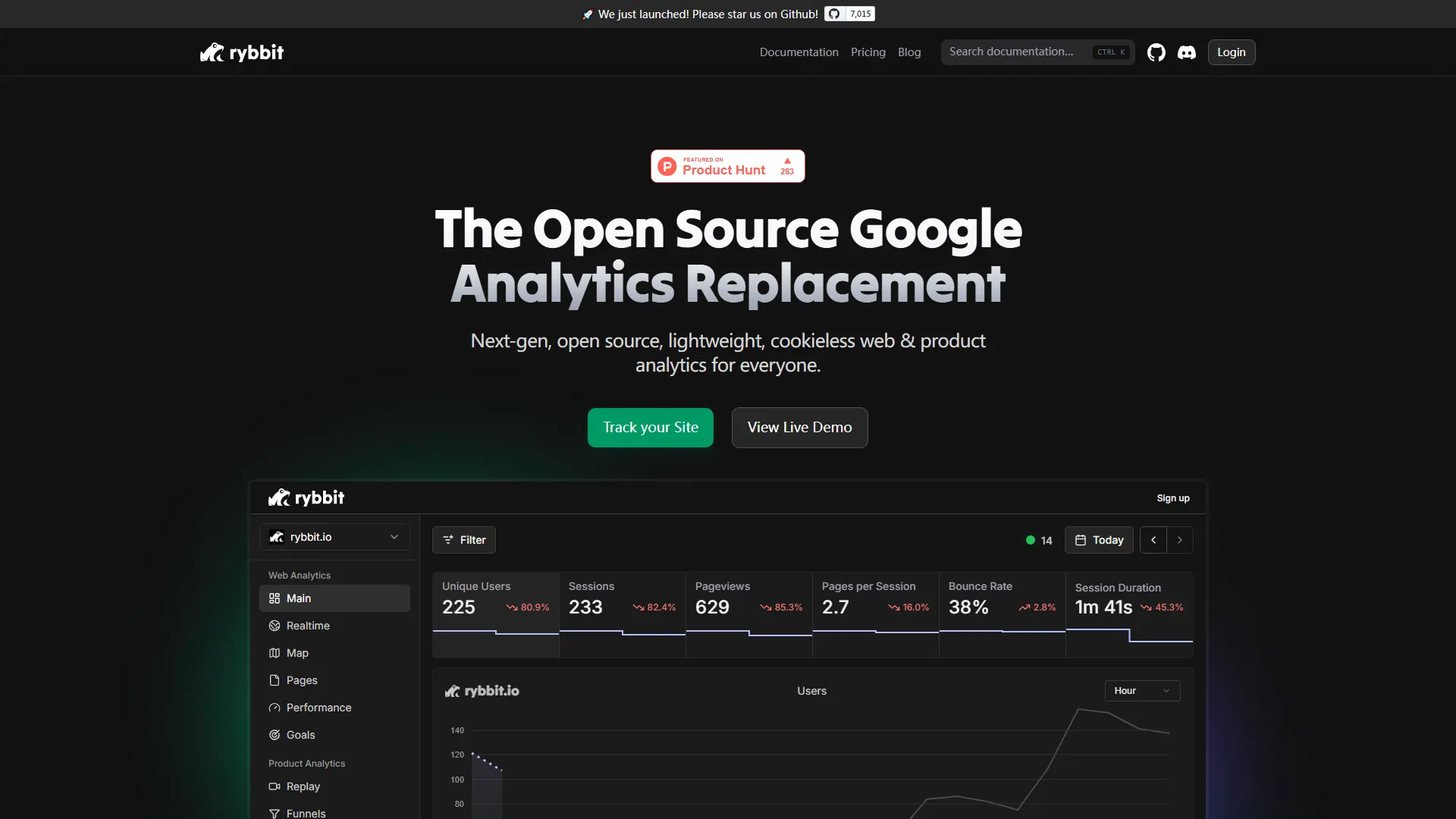Select Pages in the sidebar

(x=302, y=680)
